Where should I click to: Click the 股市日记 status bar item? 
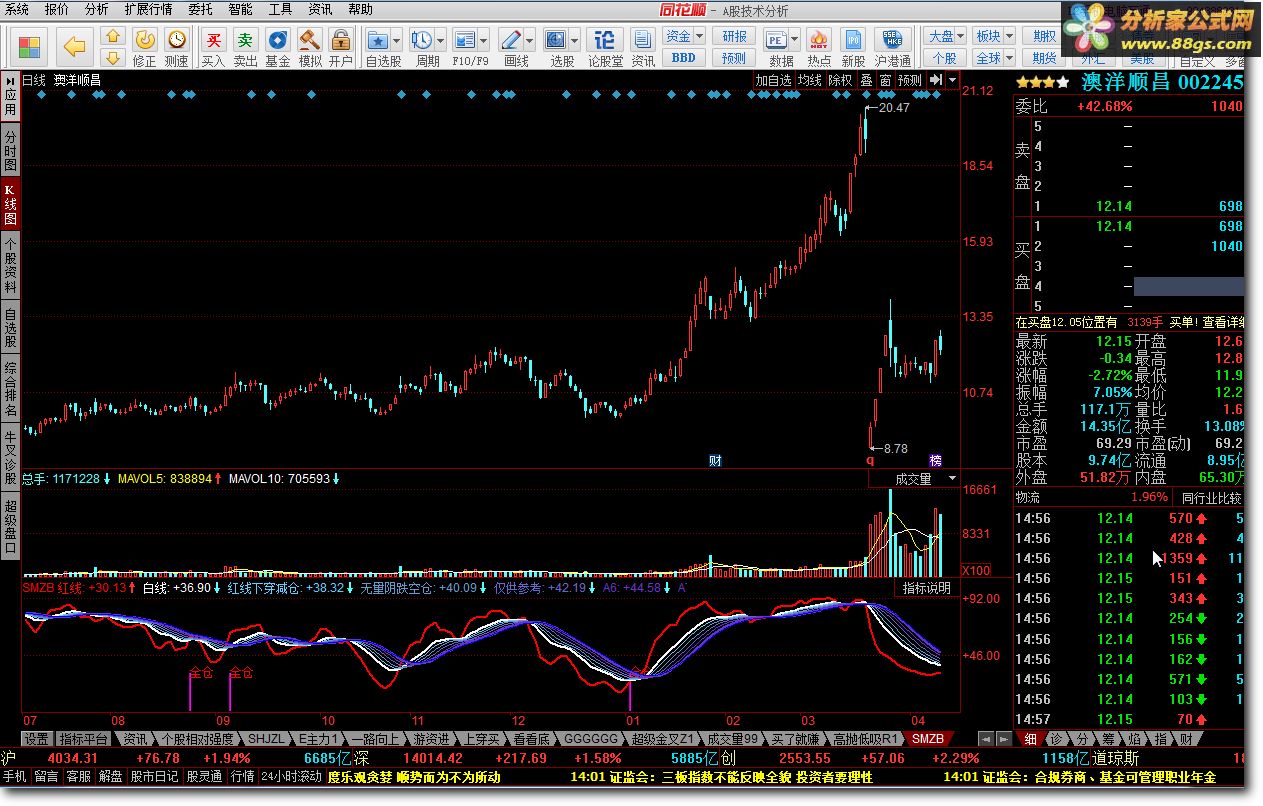coord(154,776)
